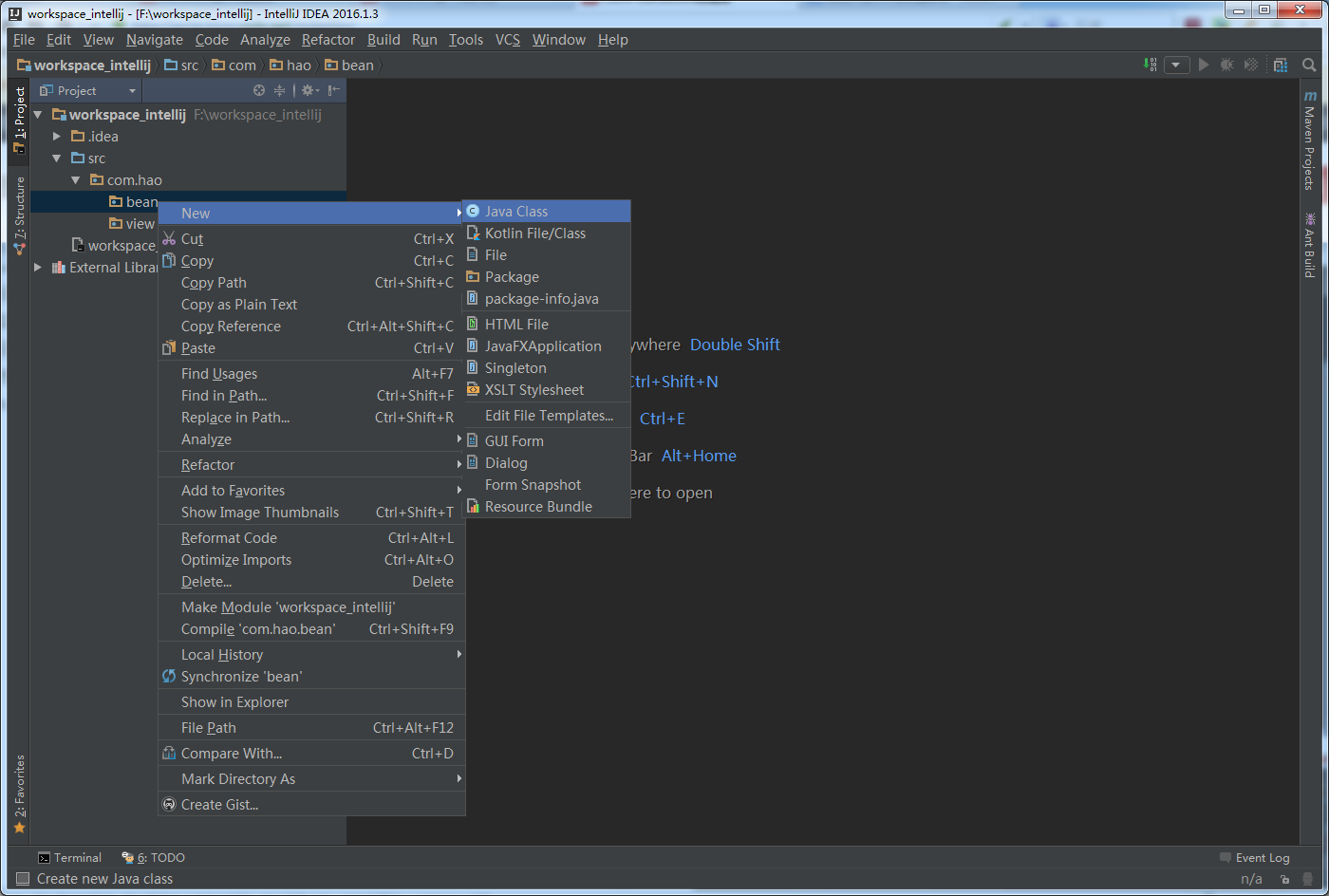Viewport: 1329px width, 896px height.
Task: Select the bean package in tree
Action: (x=133, y=202)
